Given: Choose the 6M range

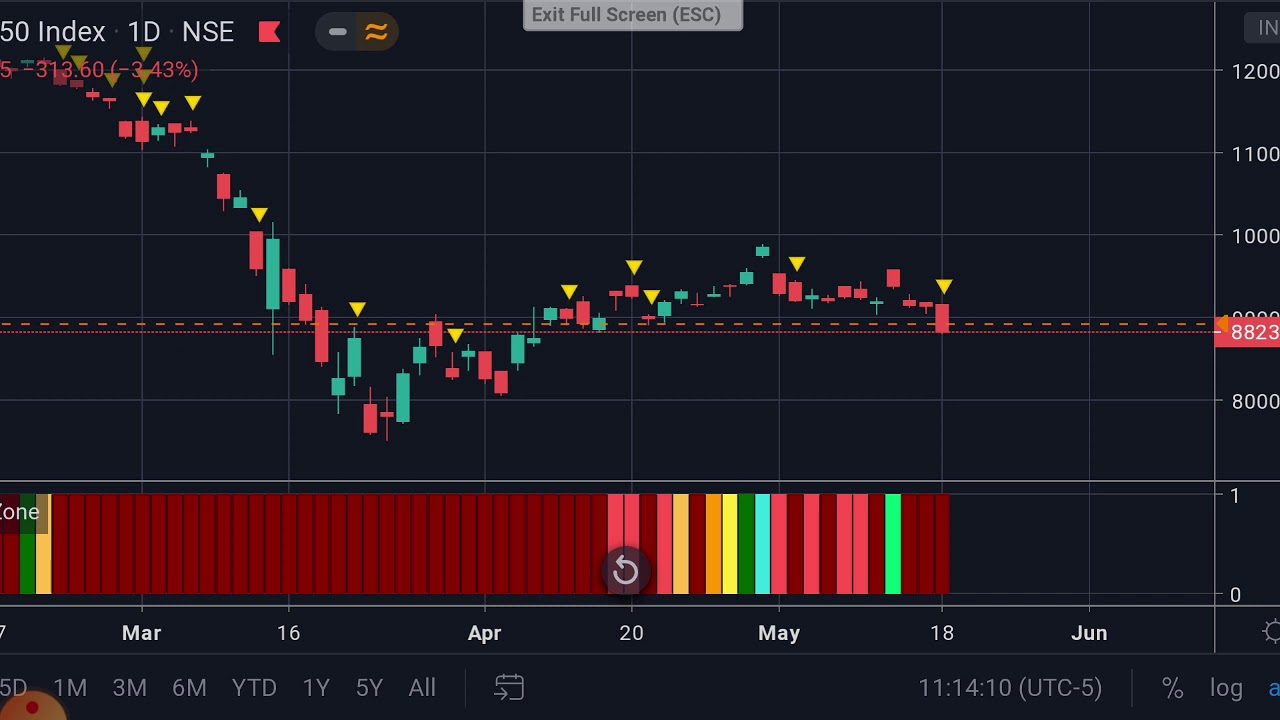Looking at the screenshot, I should pyautogui.click(x=189, y=688).
